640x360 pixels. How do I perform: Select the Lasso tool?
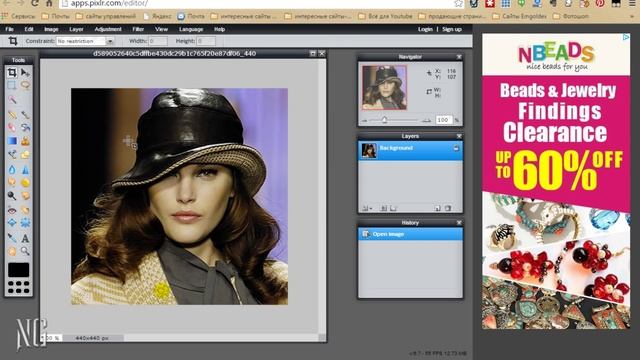(x=25, y=85)
